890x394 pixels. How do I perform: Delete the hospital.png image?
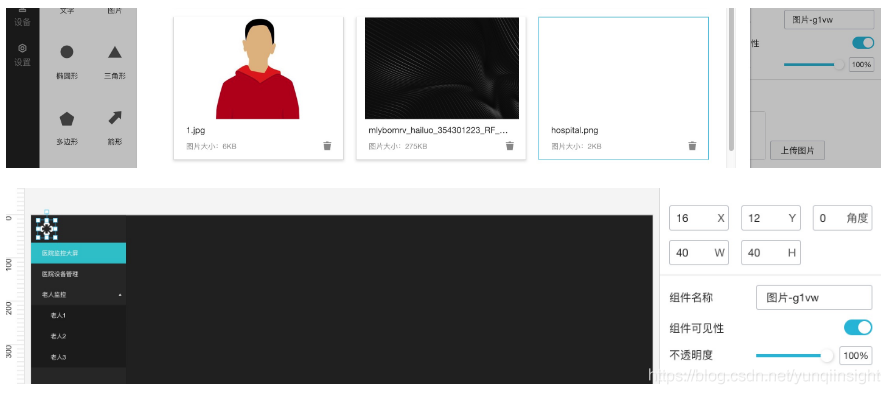click(x=692, y=146)
